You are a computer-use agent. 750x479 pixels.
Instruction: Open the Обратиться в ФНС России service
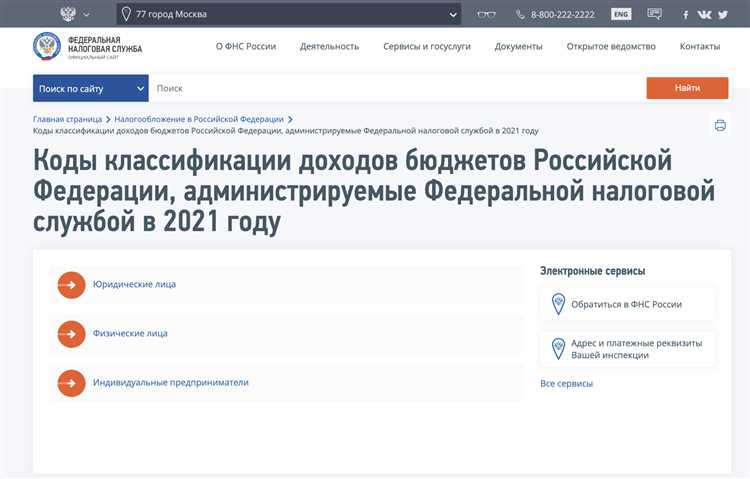[x=627, y=304]
